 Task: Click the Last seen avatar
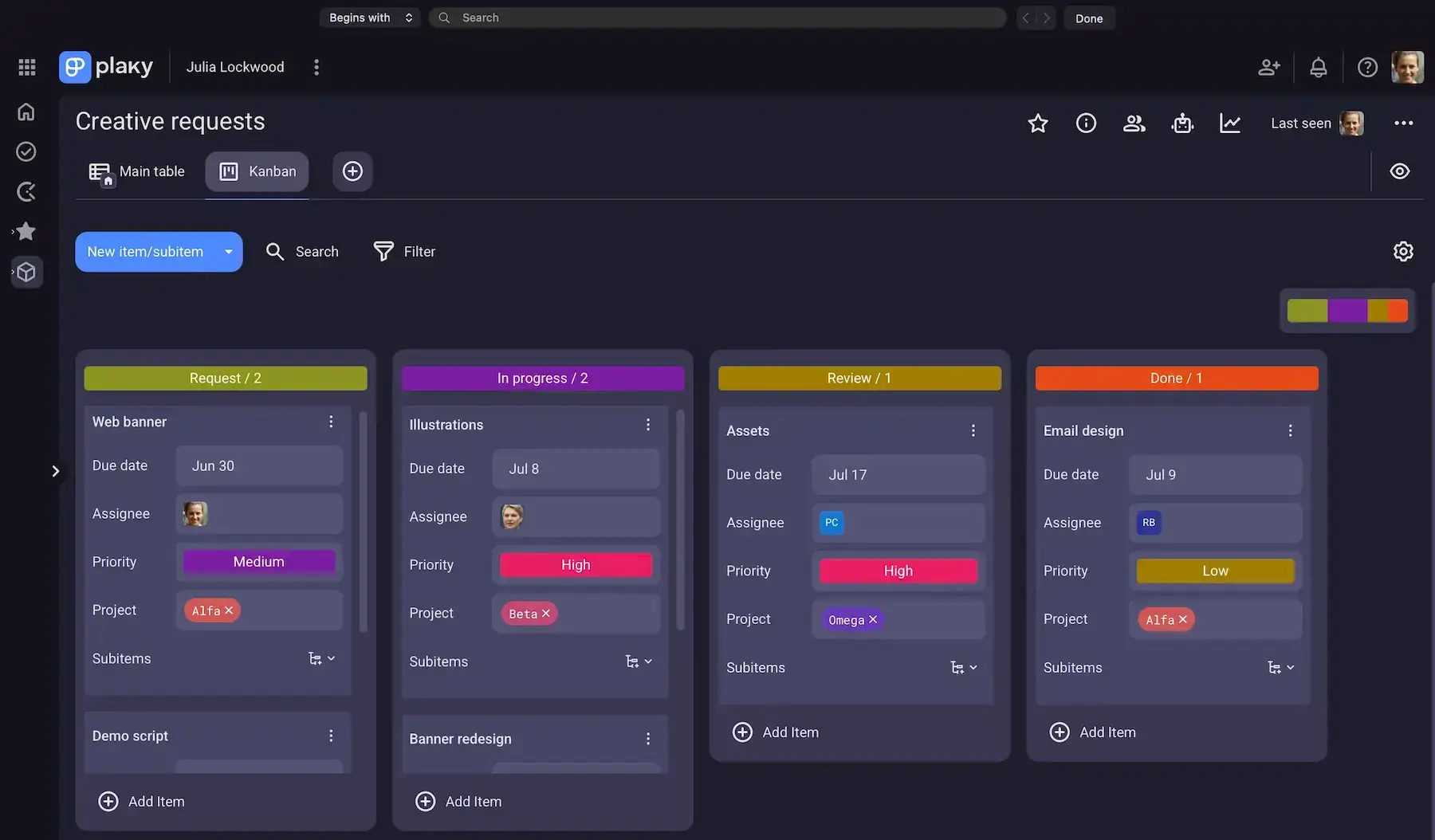(1351, 123)
